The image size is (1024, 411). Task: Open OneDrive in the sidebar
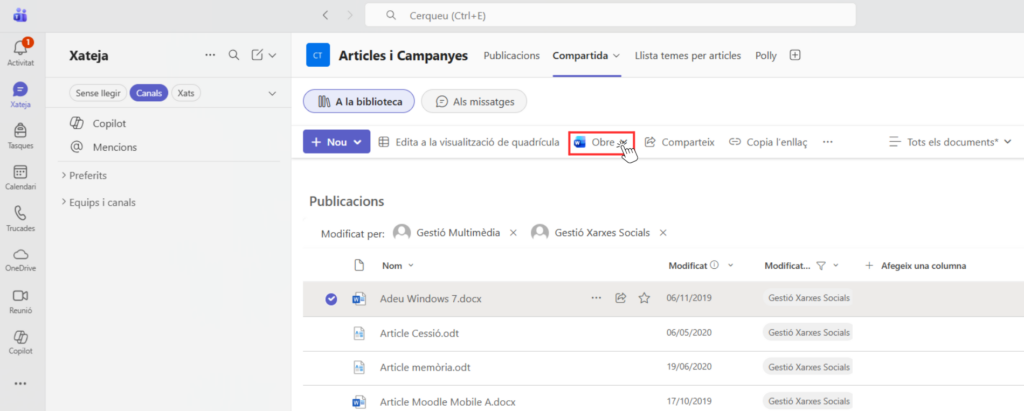[x=20, y=258]
